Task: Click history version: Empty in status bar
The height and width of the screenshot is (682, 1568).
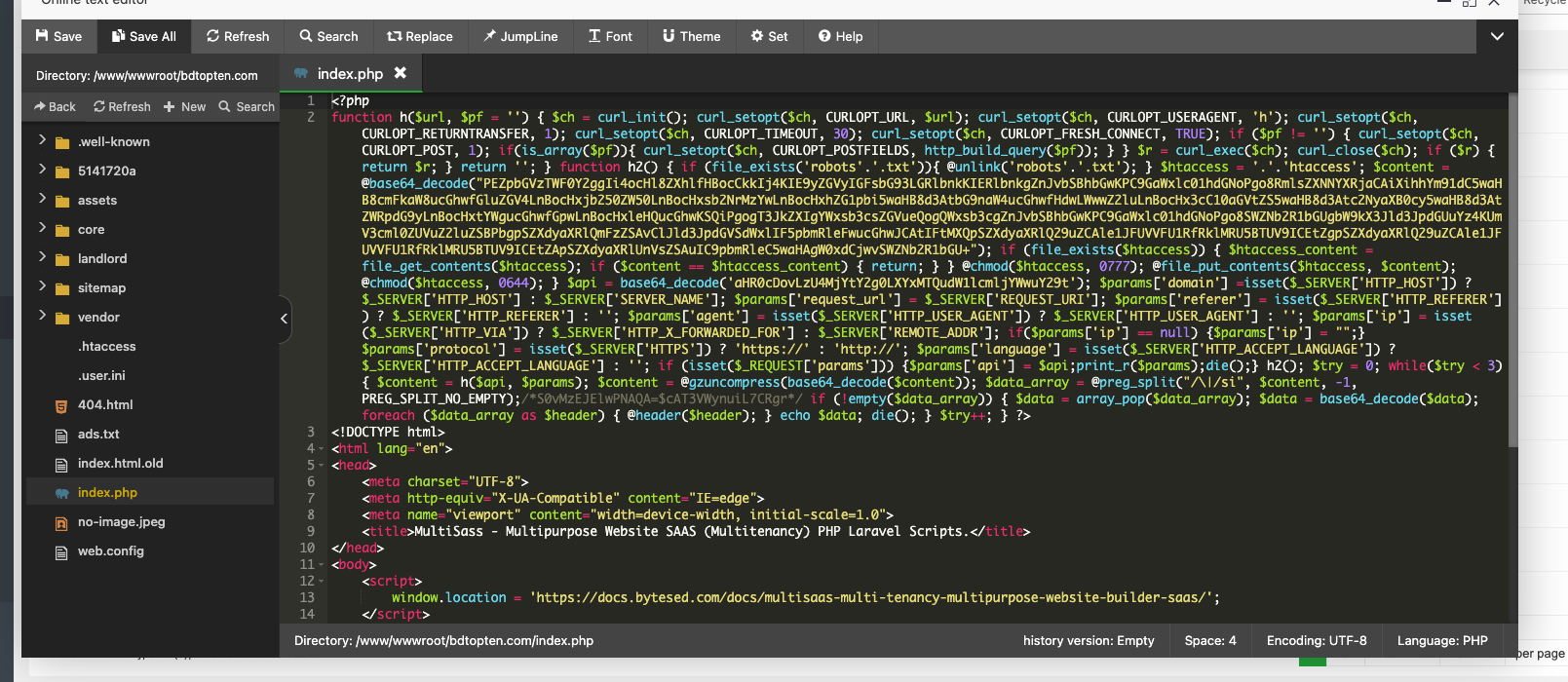Action: [x=1089, y=640]
